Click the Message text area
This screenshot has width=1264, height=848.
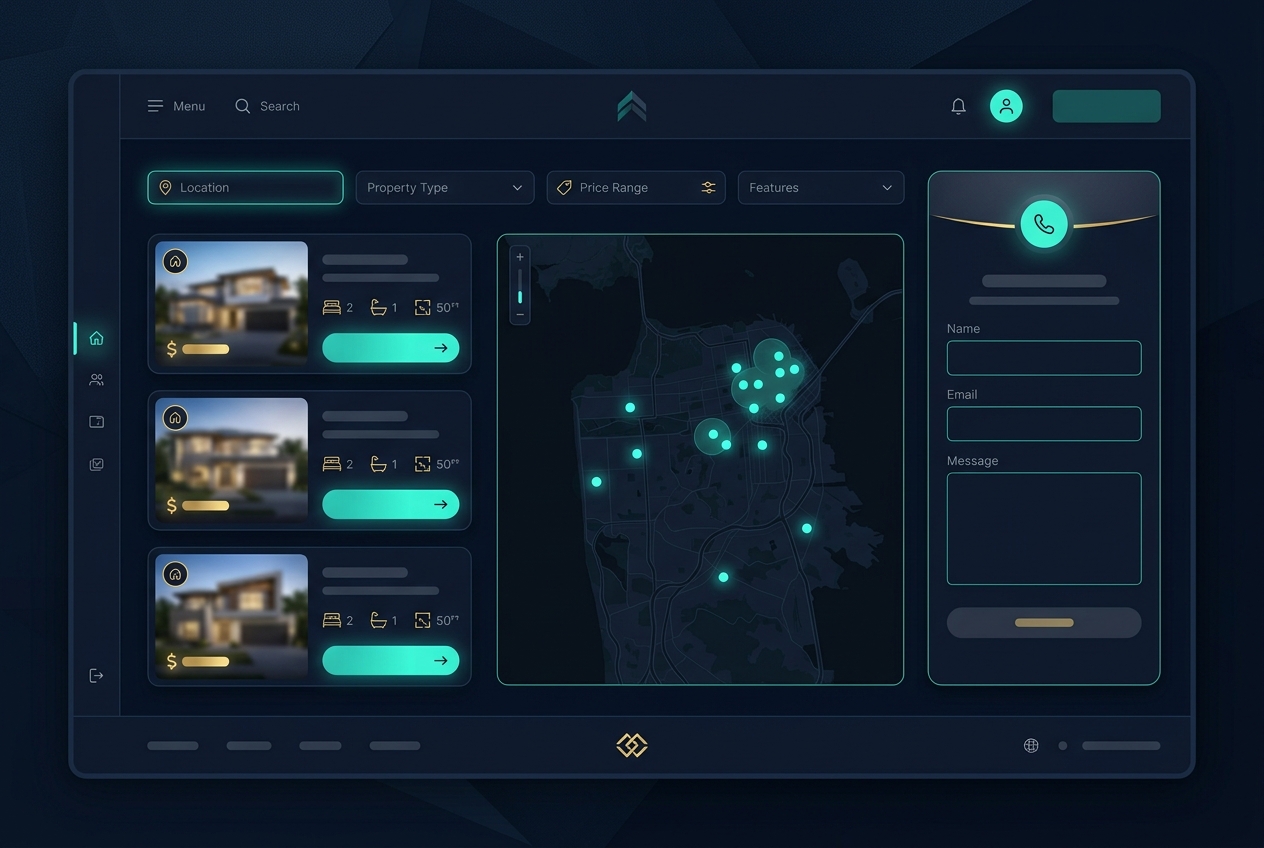pos(1044,528)
